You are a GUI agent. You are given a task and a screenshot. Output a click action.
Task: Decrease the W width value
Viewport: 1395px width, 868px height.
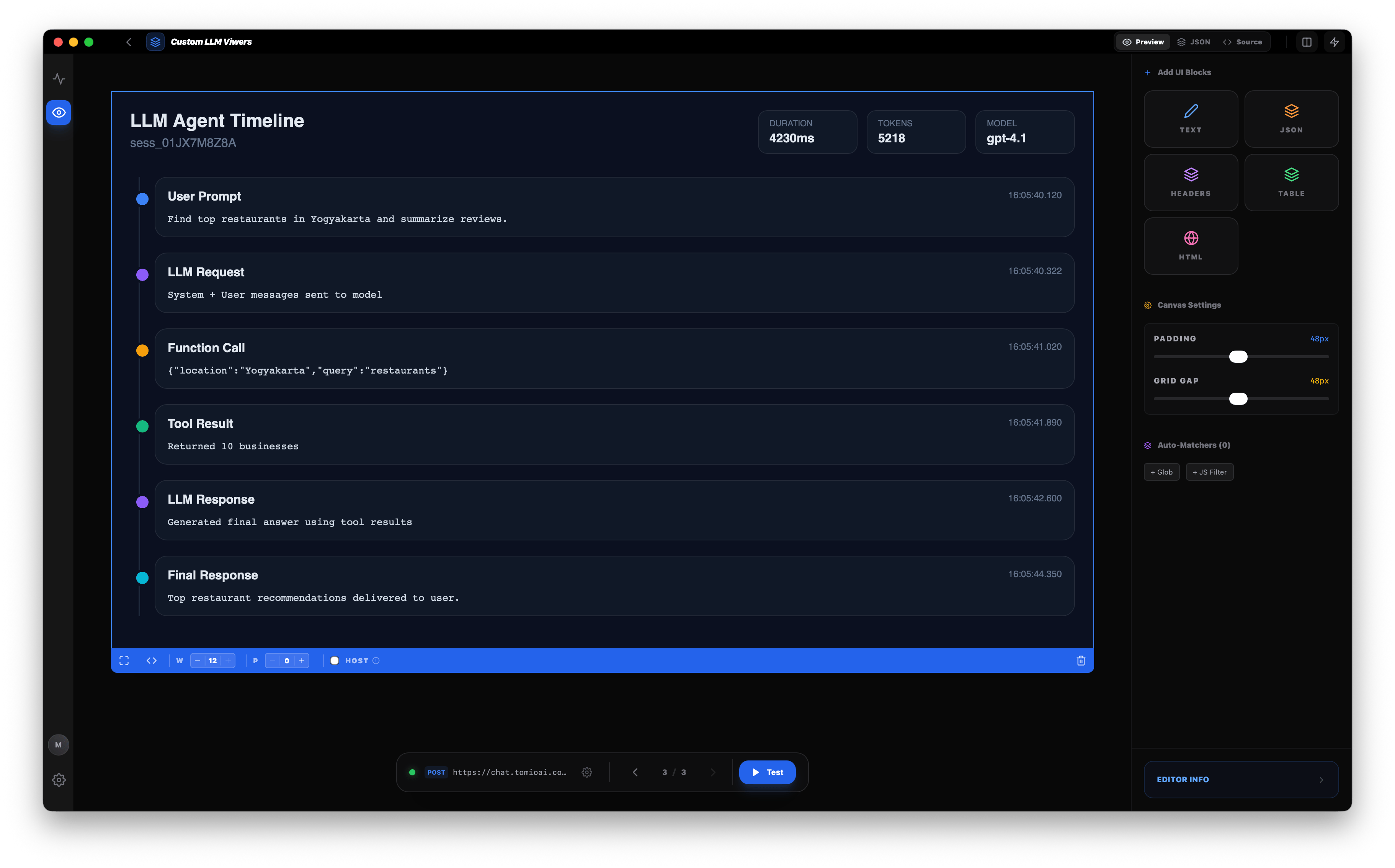(198, 661)
